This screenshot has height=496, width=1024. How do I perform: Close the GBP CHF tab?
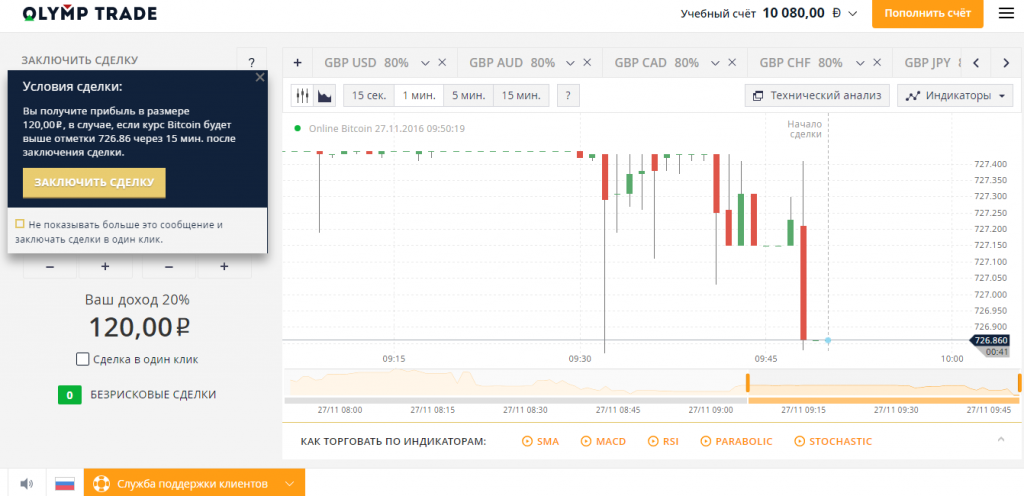(x=876, y=63)
